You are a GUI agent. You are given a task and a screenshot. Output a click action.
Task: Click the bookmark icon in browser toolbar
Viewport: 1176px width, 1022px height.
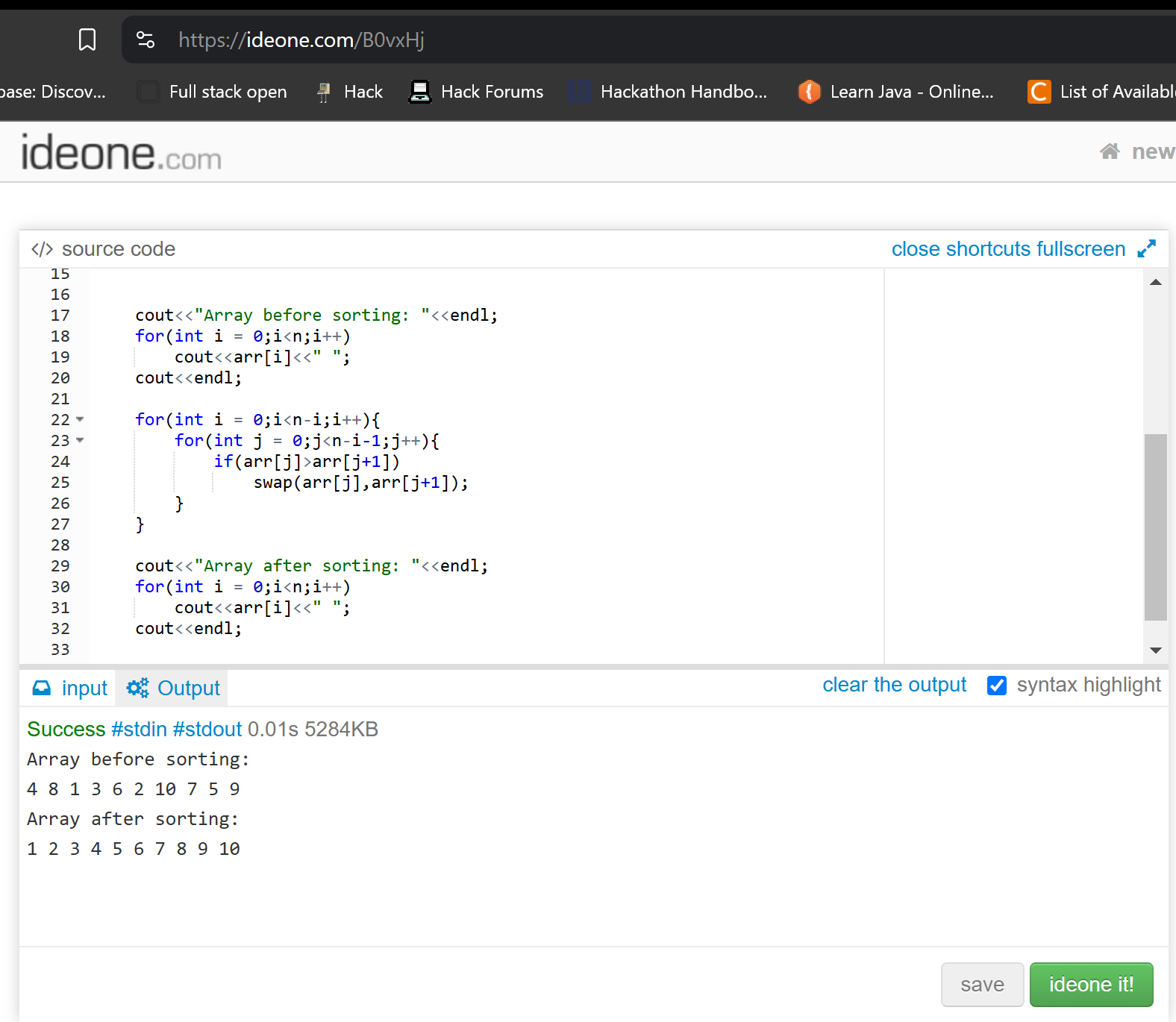[87, 40]
